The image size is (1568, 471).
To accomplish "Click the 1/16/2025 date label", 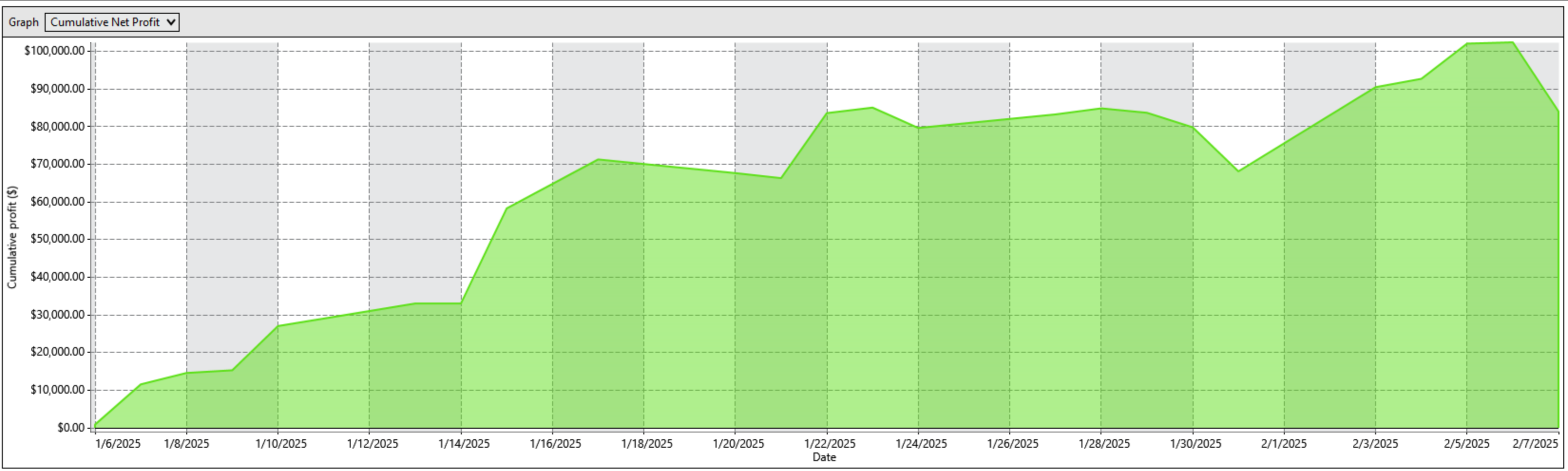I will 556,443.
